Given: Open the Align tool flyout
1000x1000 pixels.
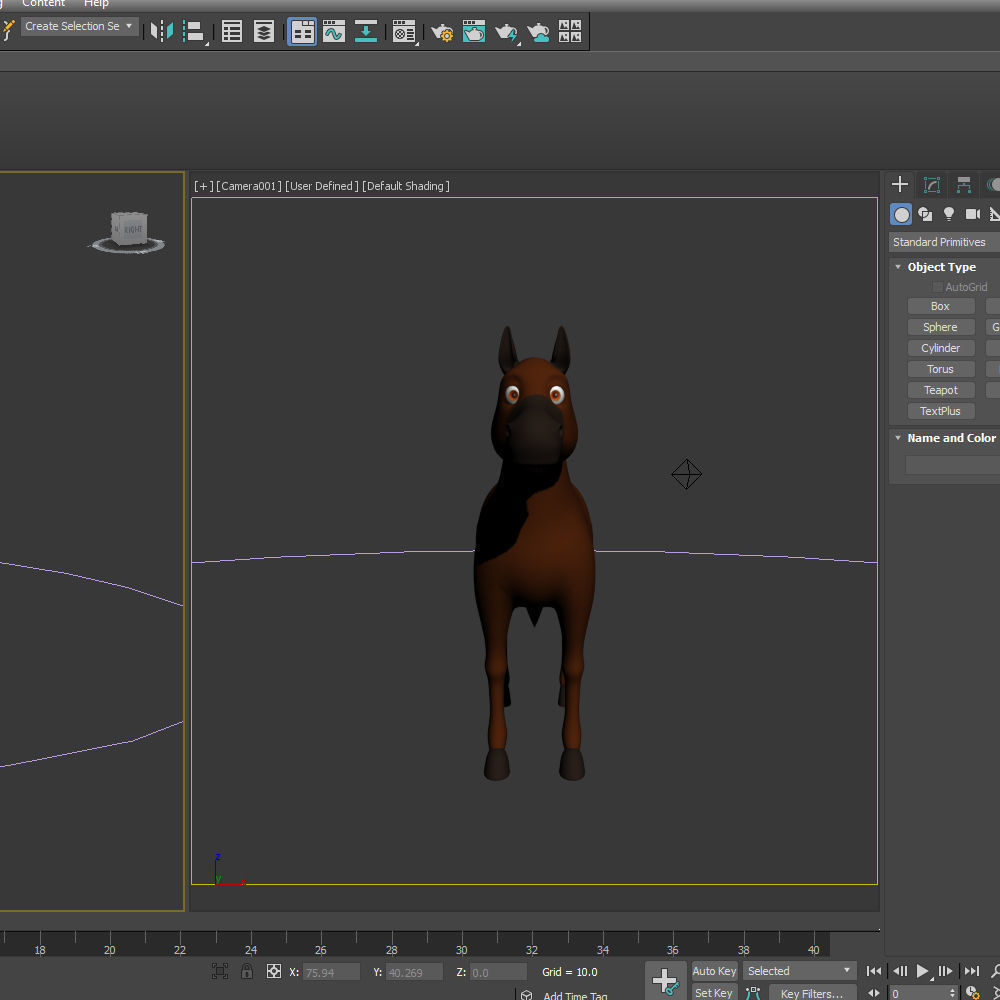Looking at the screenshot, I should coord(194,31).
